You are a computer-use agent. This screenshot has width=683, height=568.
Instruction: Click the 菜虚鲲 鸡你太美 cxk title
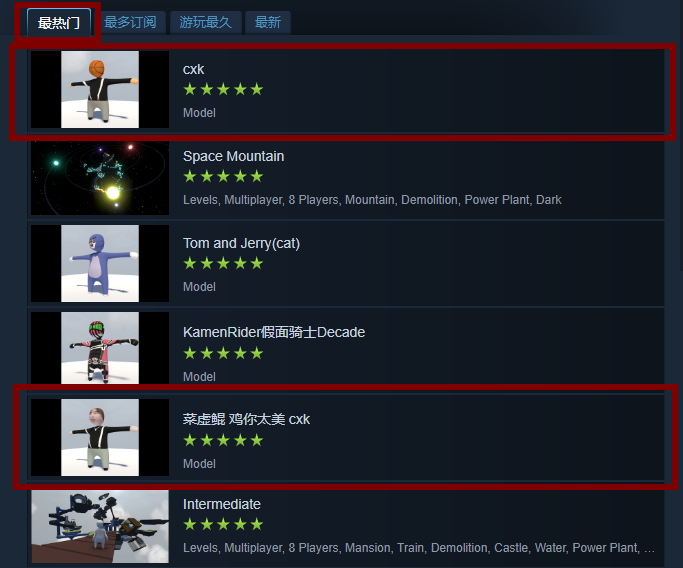[247, 419]
